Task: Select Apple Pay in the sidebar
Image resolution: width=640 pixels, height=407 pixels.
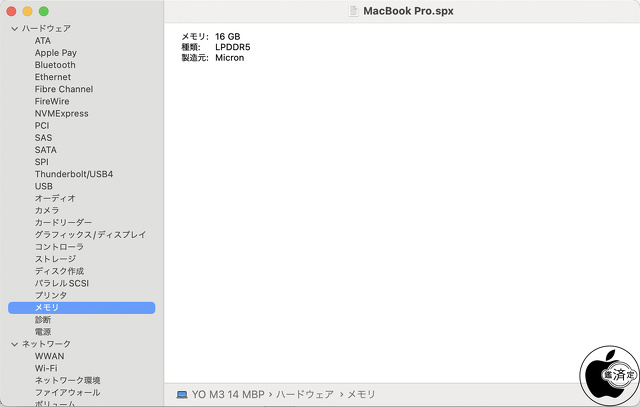Action: [56, 53]
